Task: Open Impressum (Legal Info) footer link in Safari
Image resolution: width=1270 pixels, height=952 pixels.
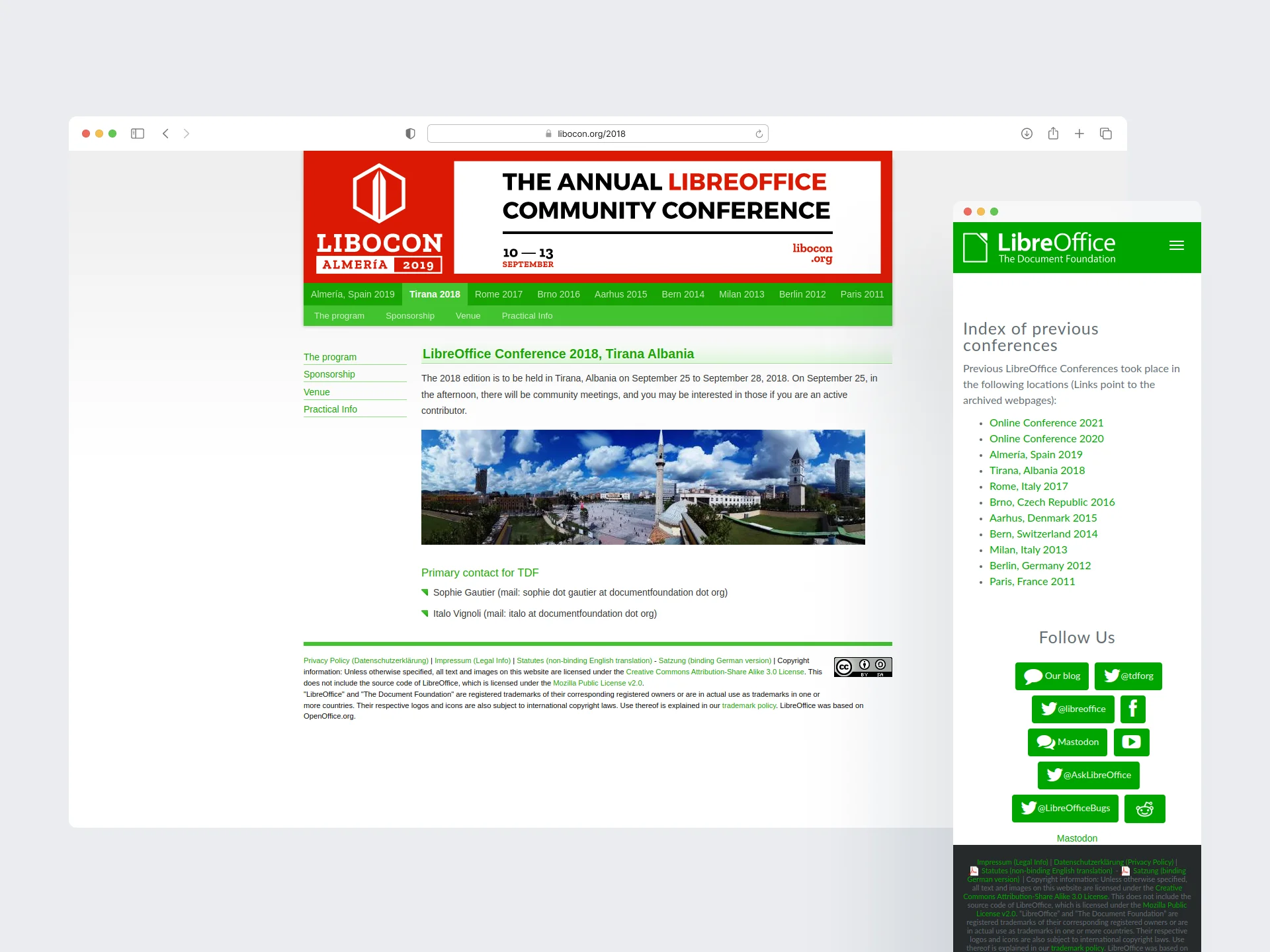Action: 472,660
